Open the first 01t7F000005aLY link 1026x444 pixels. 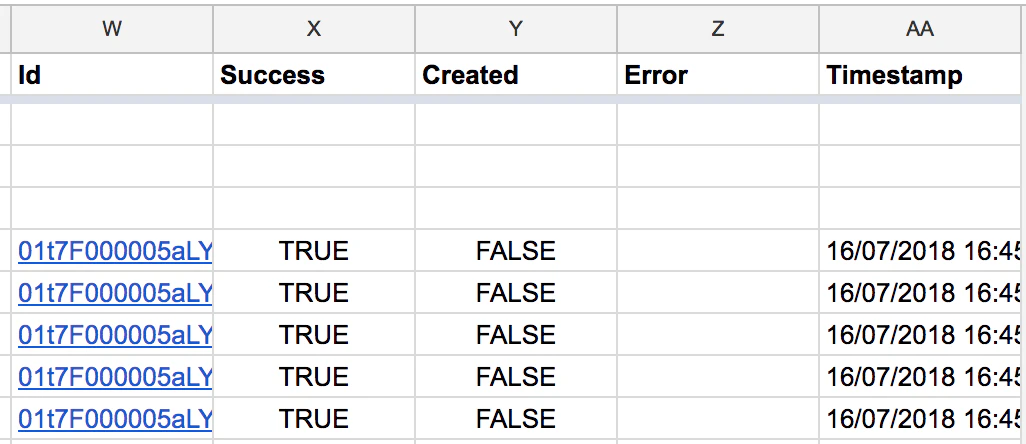pyautogui.click(x=115, y=251)
